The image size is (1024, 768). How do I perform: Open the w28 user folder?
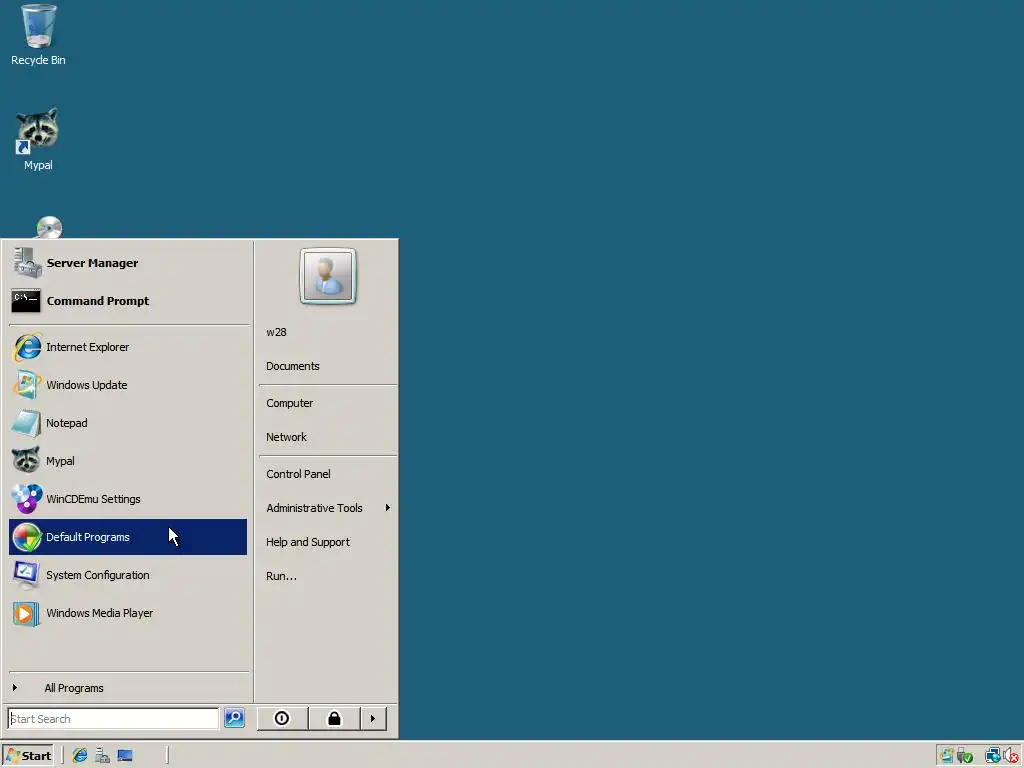[x=328, y=332]
